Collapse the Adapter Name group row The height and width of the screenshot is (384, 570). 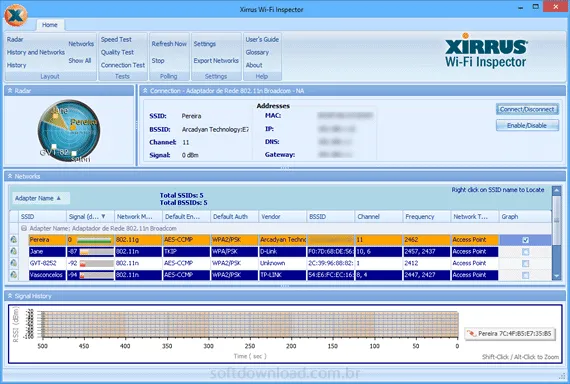click(x=24, y=228)
